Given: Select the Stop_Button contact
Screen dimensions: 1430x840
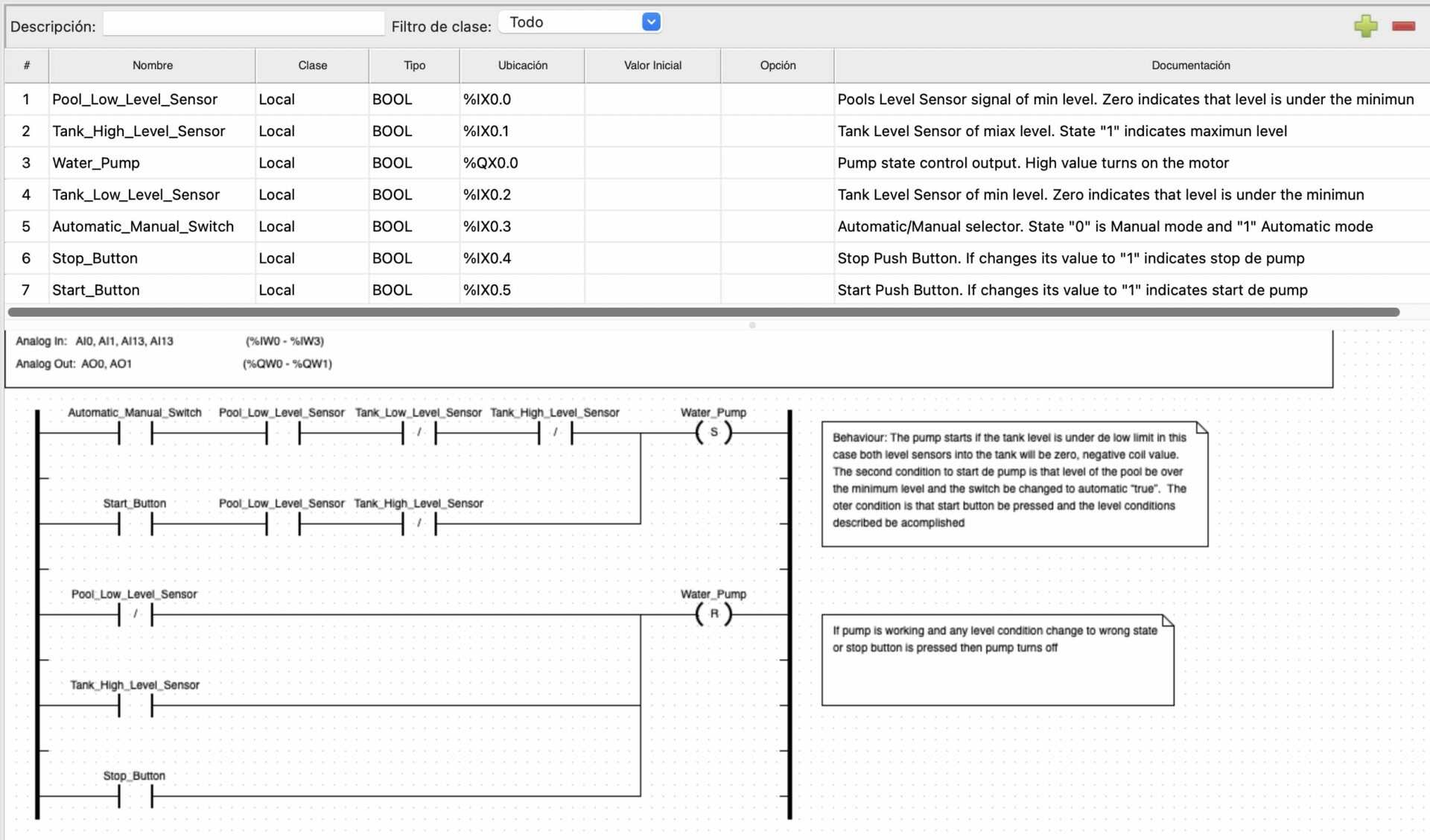Looking at the screenshot, I should coord(134,795).
